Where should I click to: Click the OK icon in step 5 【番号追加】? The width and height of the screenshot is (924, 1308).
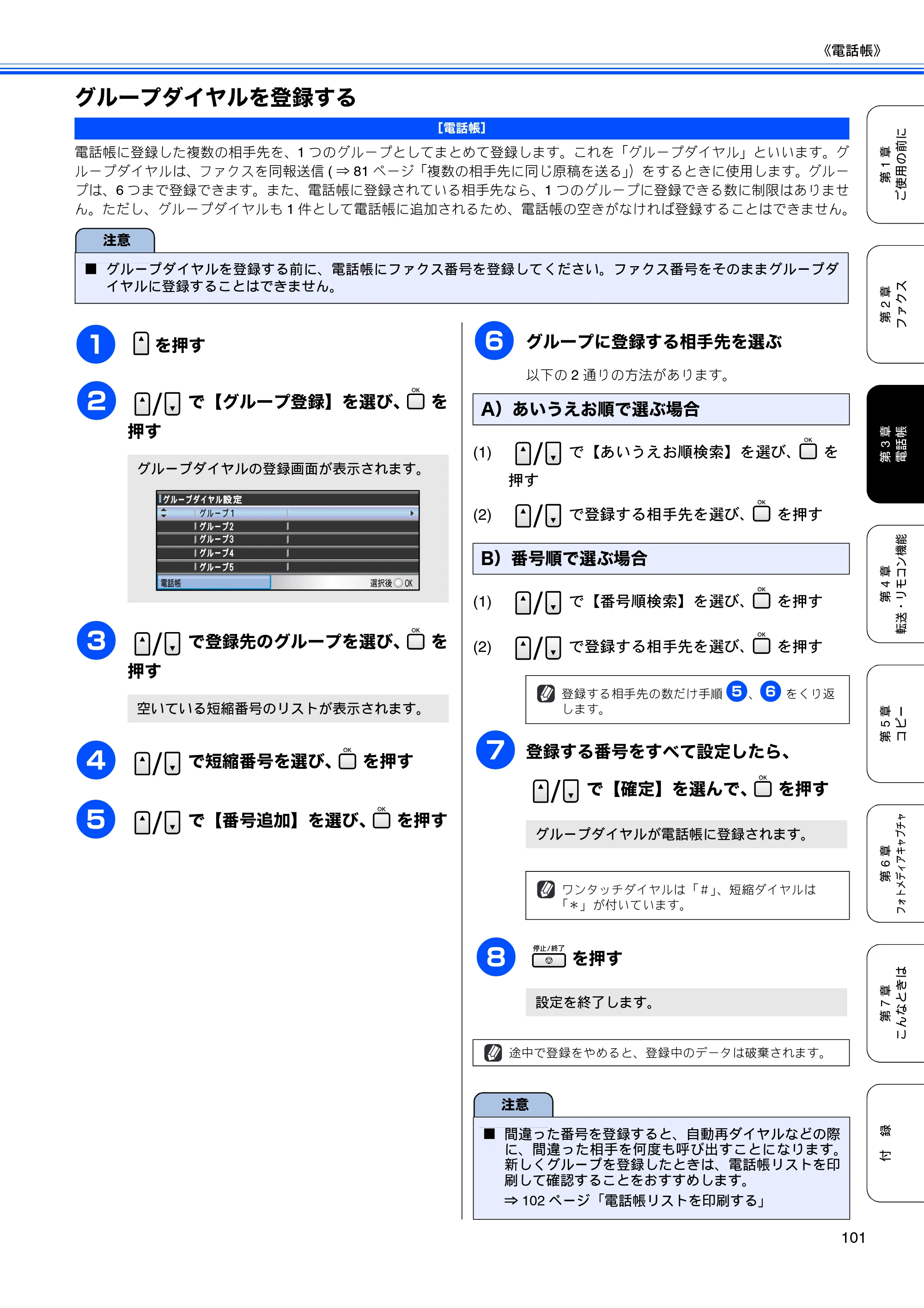(382, 818)
